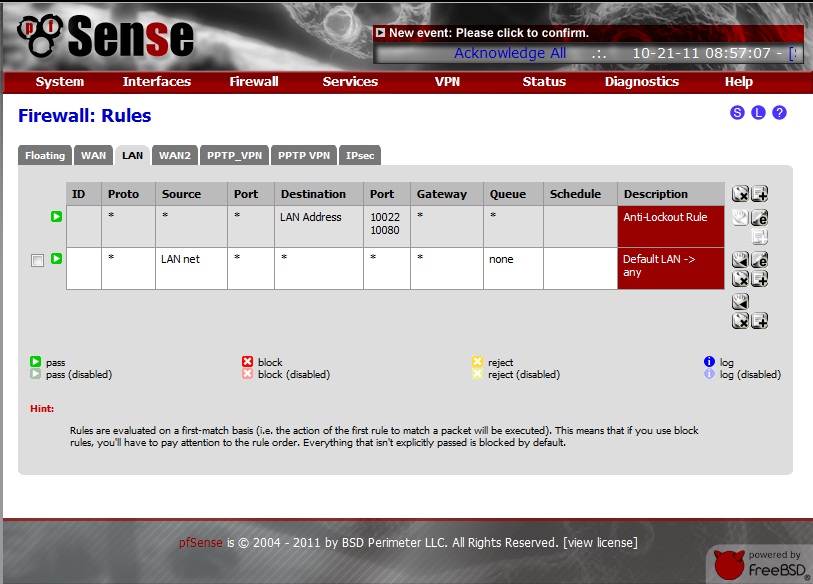Click the LAN net source cell

(x=191, y=268)
